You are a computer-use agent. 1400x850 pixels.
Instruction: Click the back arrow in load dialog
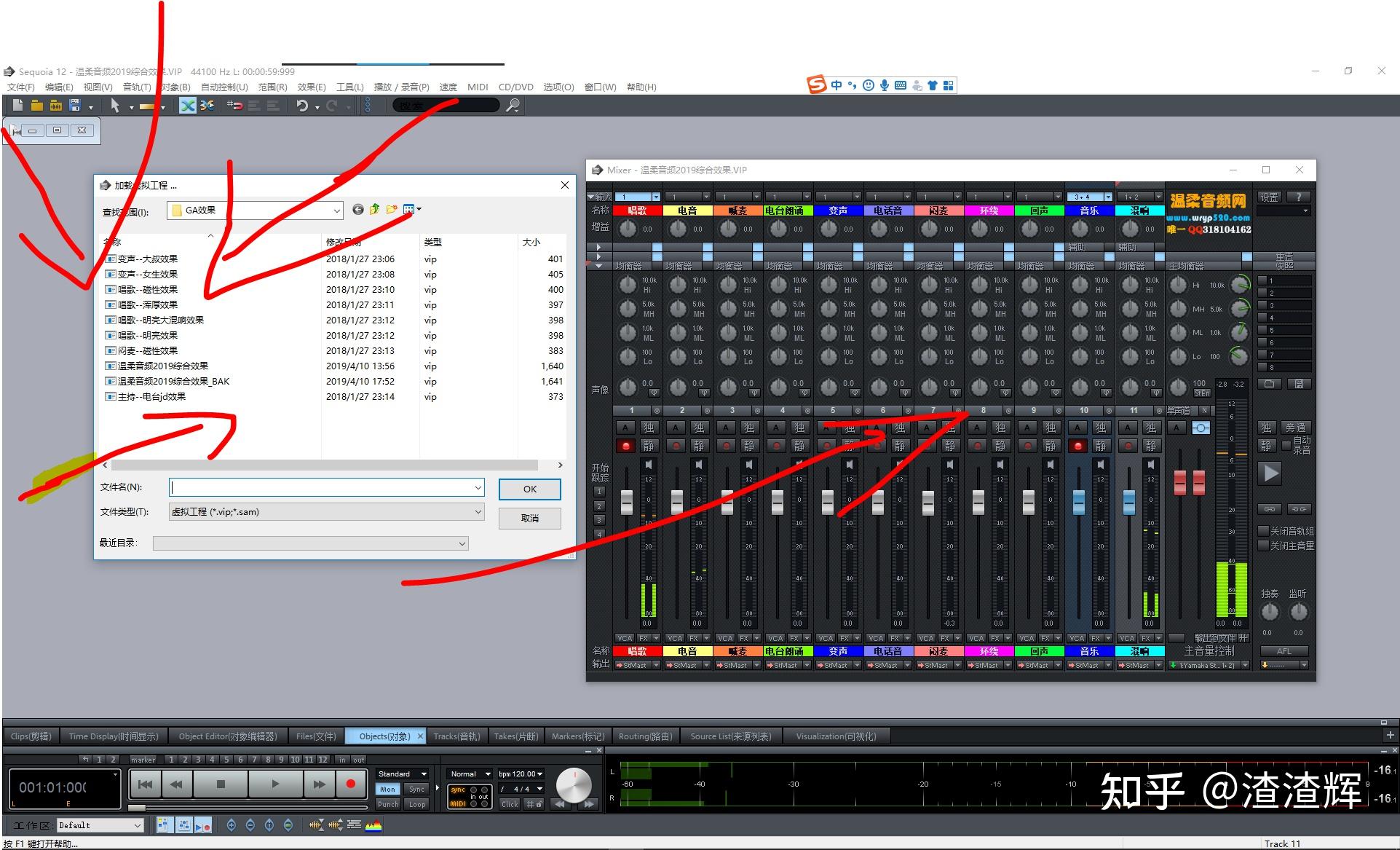point(357,210)
